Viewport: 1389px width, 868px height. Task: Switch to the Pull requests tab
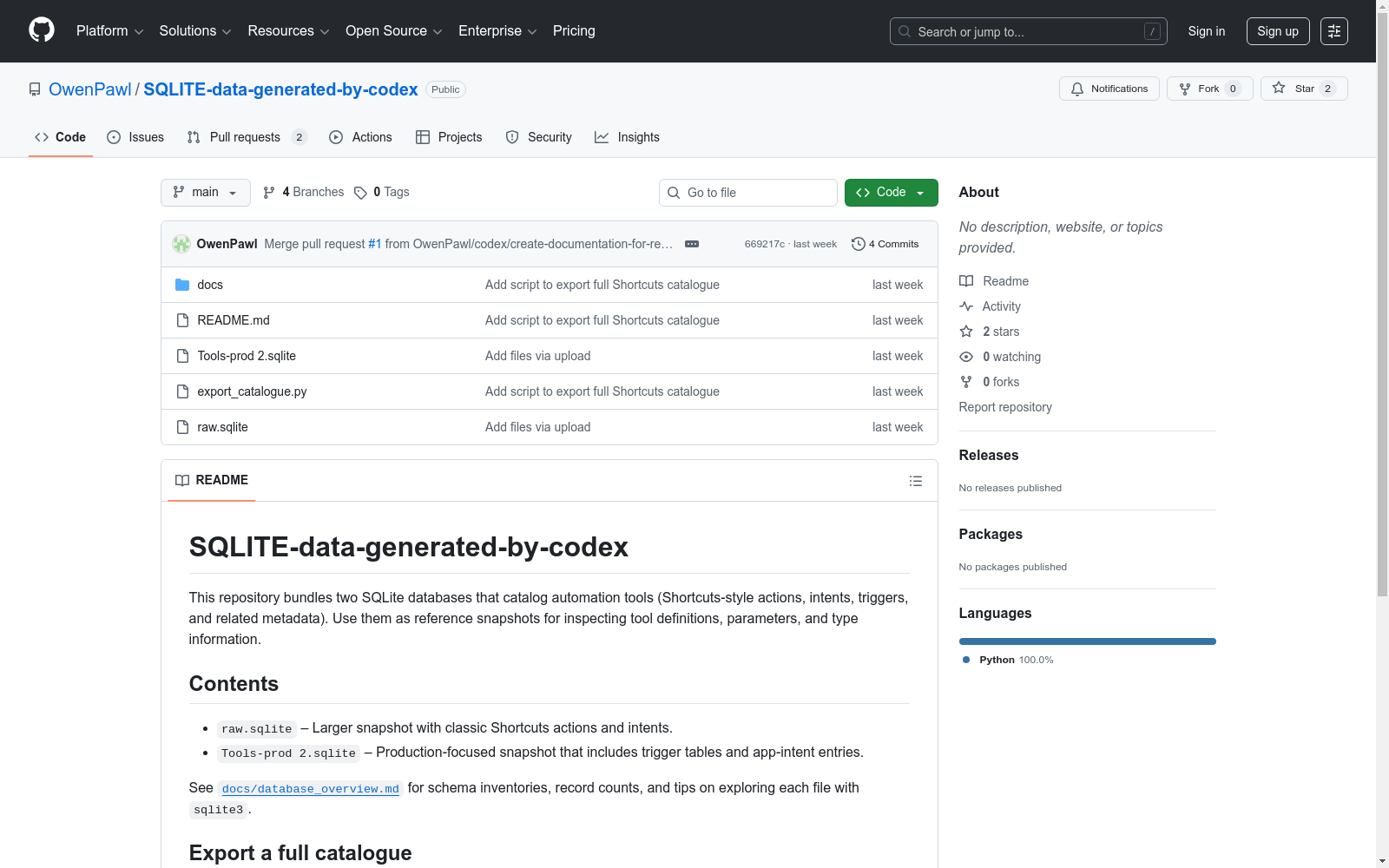247,137
